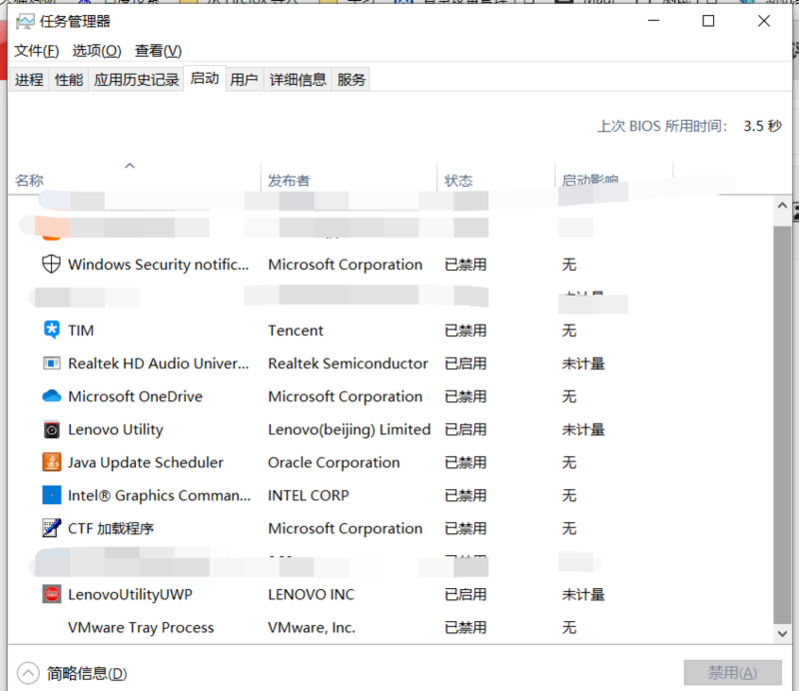This screenshot has height=691, width=799.
Task: Click the Microsoft OneDrive cloud icon
Action: pos(51,396)
